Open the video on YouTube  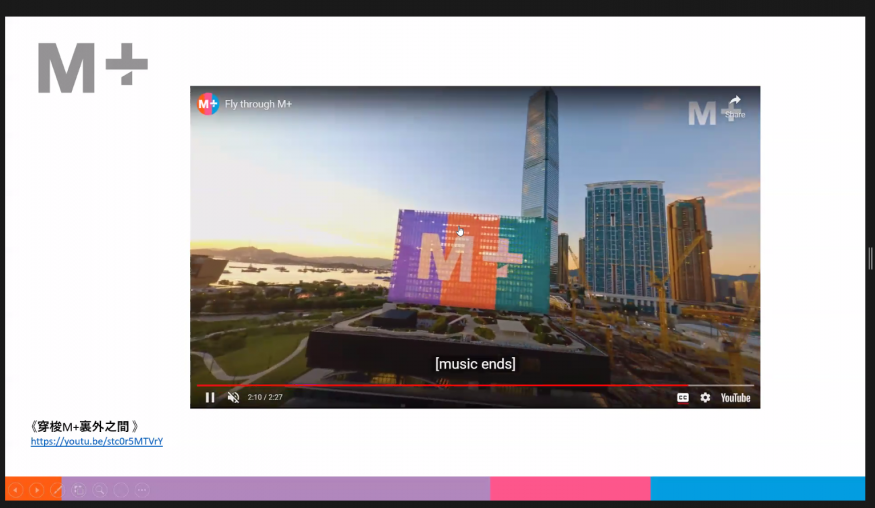[735, 397]
